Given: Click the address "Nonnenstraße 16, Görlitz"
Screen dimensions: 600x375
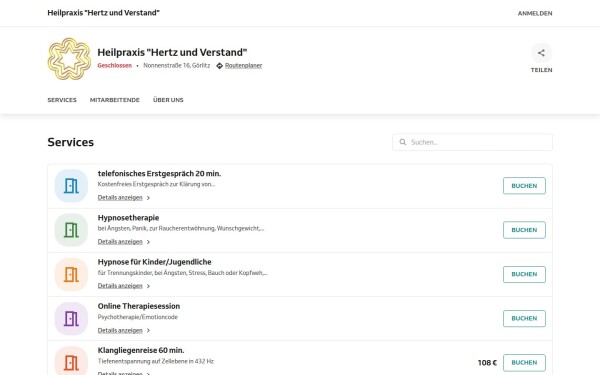Looking at the screenshot, I should point(177,65).
